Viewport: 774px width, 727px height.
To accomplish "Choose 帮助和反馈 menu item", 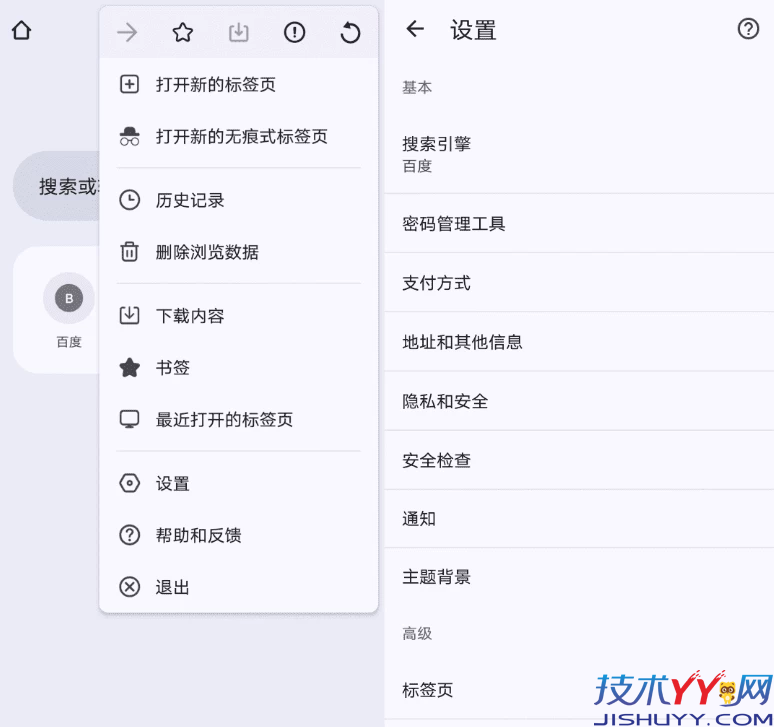I will 239,535.
